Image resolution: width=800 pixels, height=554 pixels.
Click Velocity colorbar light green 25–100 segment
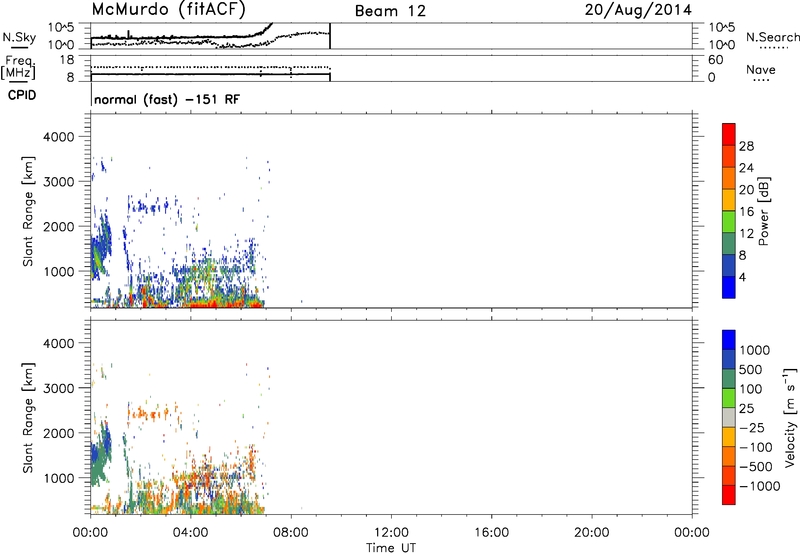coord(729,398)
